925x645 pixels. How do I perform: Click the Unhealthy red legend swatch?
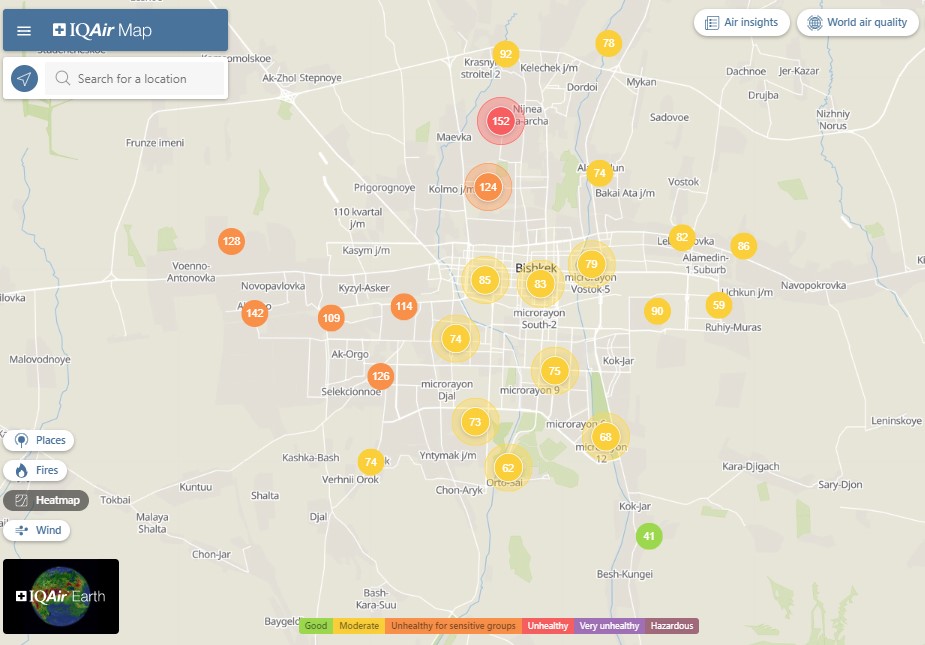point(549,626)
